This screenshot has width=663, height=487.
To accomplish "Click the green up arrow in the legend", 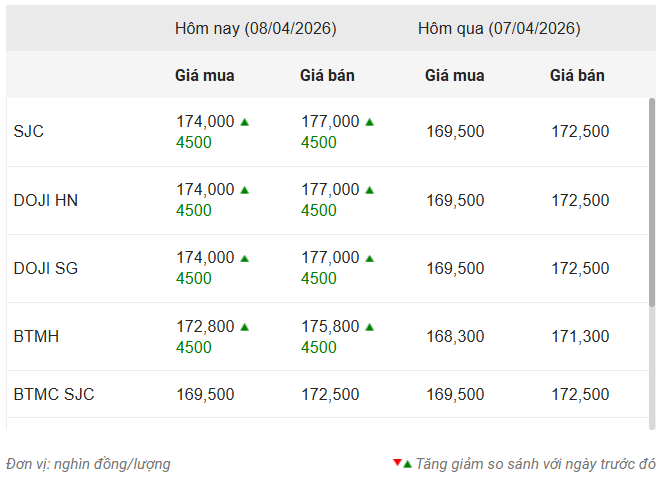I will click(407, 464).
